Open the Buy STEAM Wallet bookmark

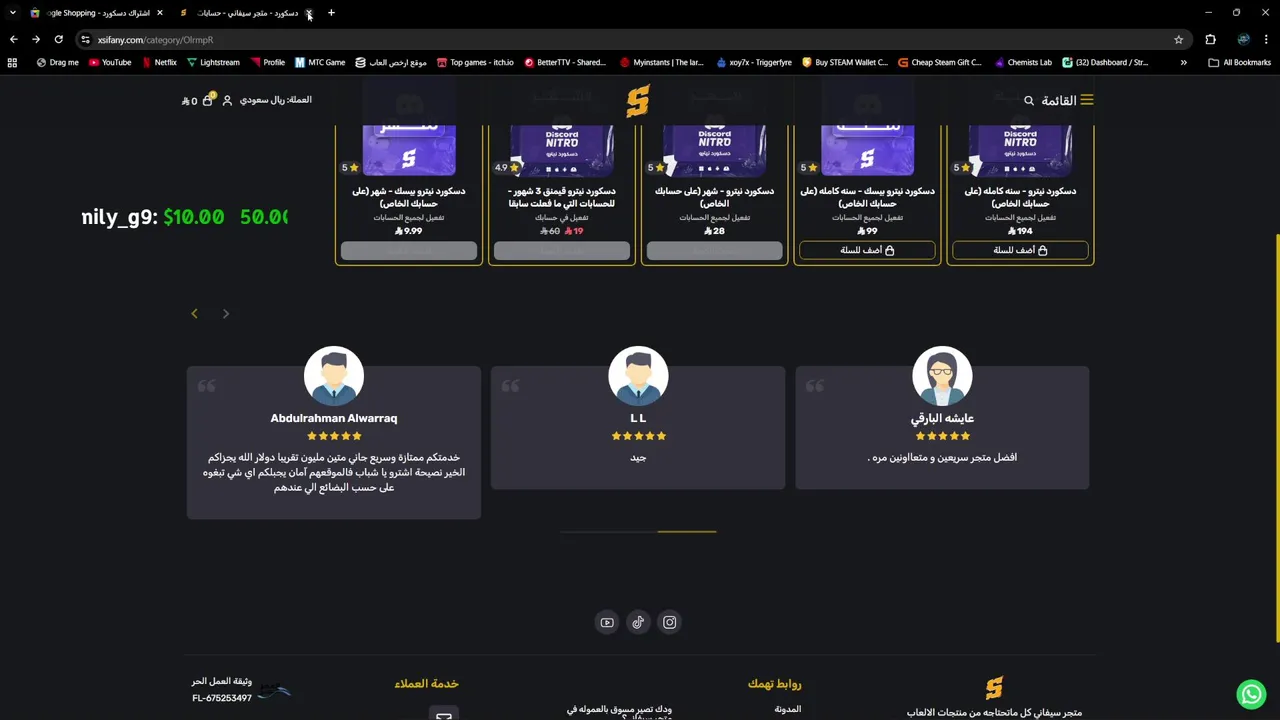(845, 62)
